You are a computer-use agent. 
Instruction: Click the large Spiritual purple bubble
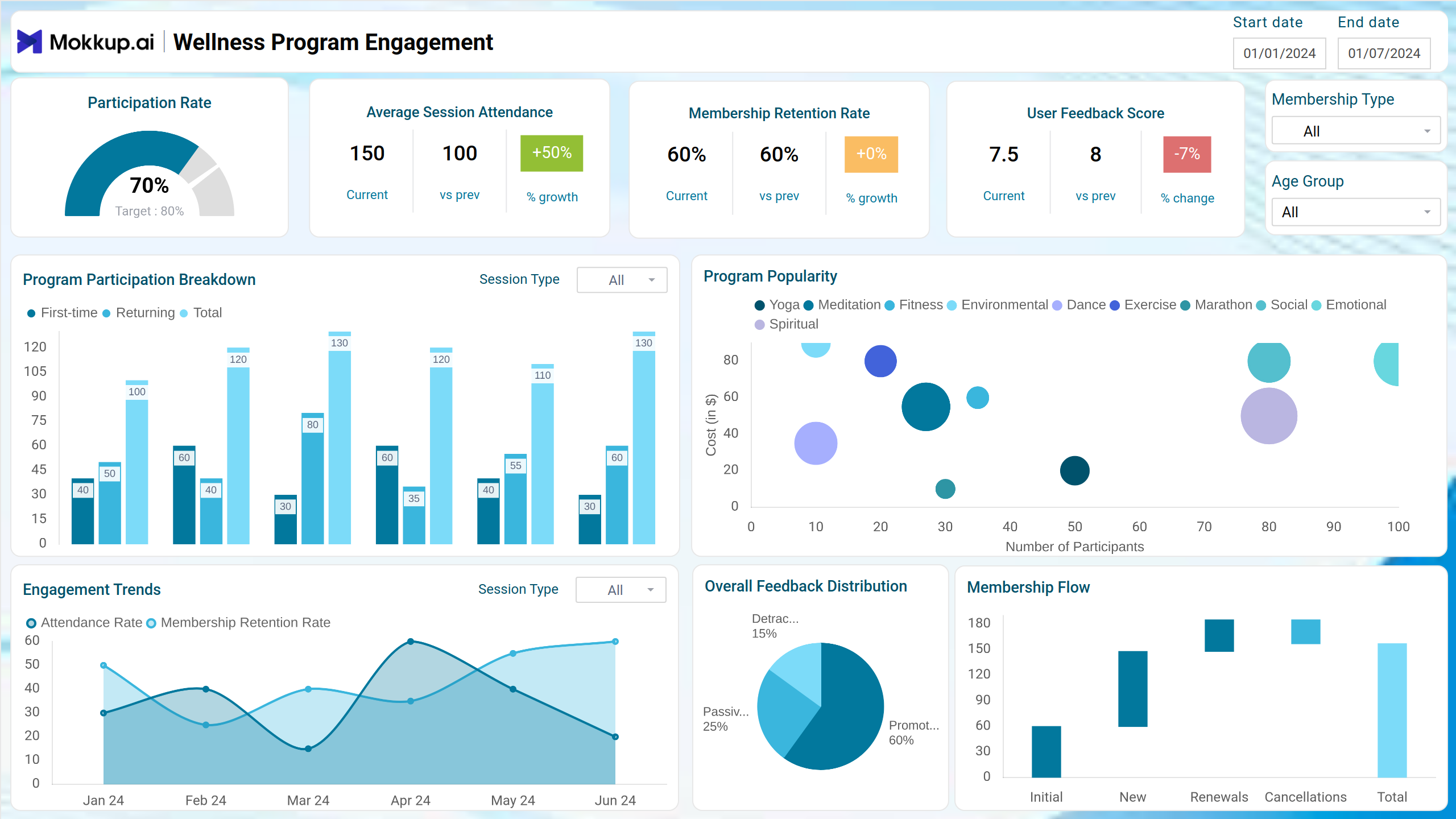point(1269,416)
